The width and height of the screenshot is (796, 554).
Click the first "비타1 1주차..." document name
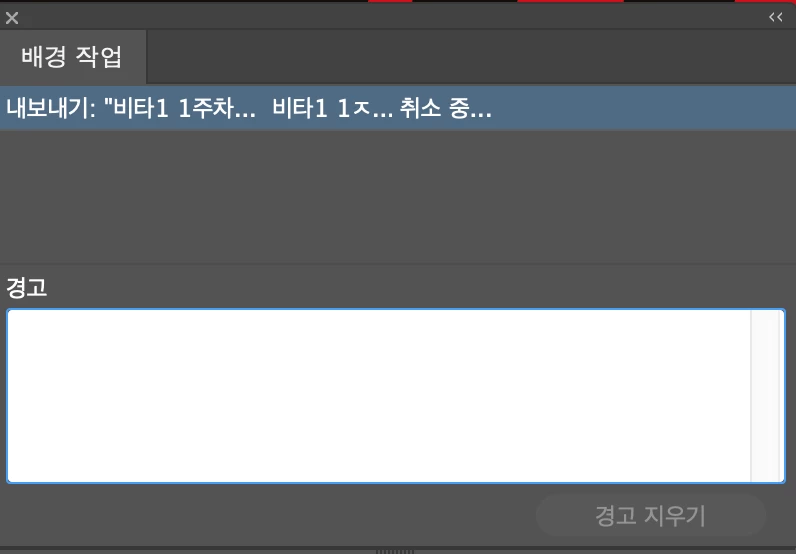click(x=180, y=108)
